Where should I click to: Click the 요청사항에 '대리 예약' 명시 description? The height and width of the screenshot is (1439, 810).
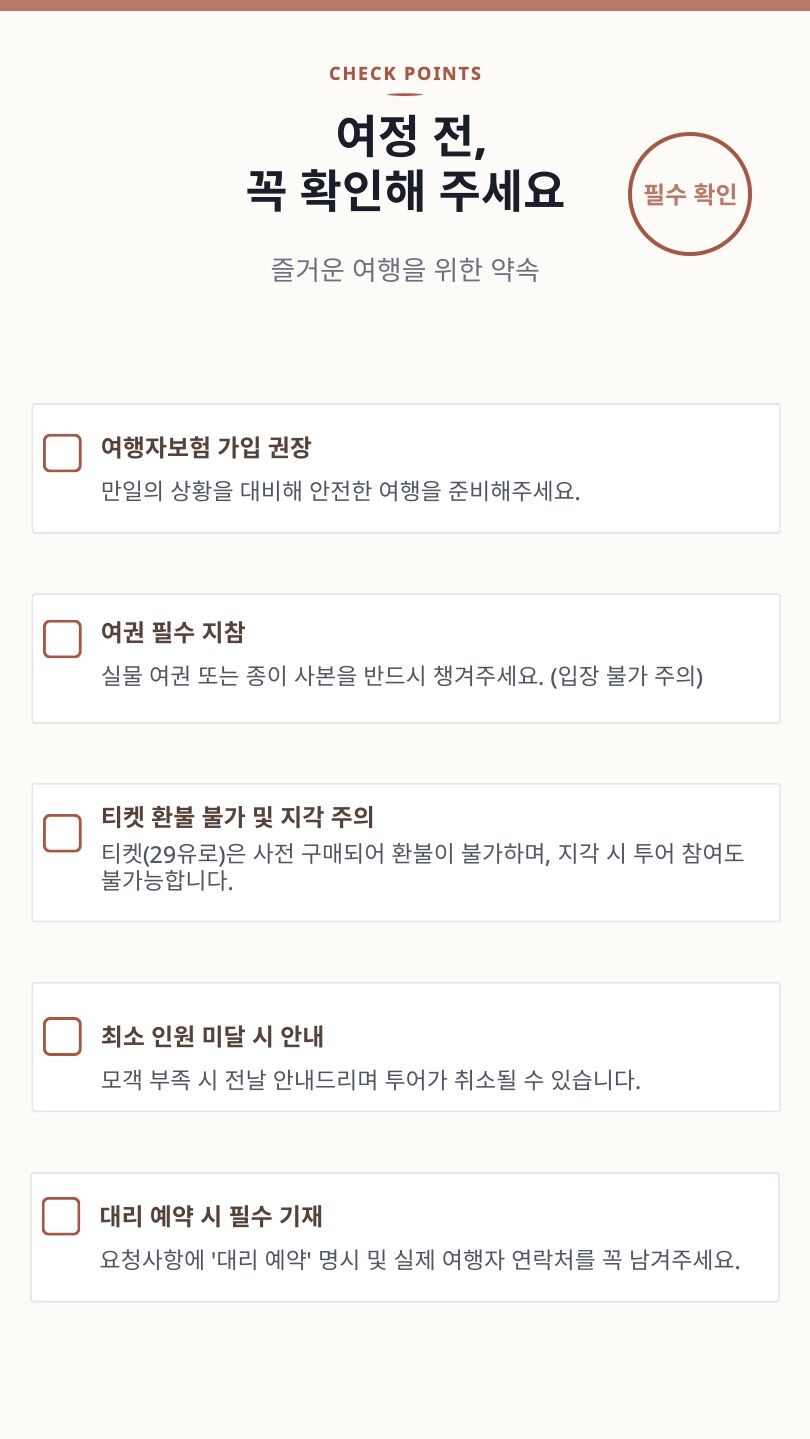420,1260
